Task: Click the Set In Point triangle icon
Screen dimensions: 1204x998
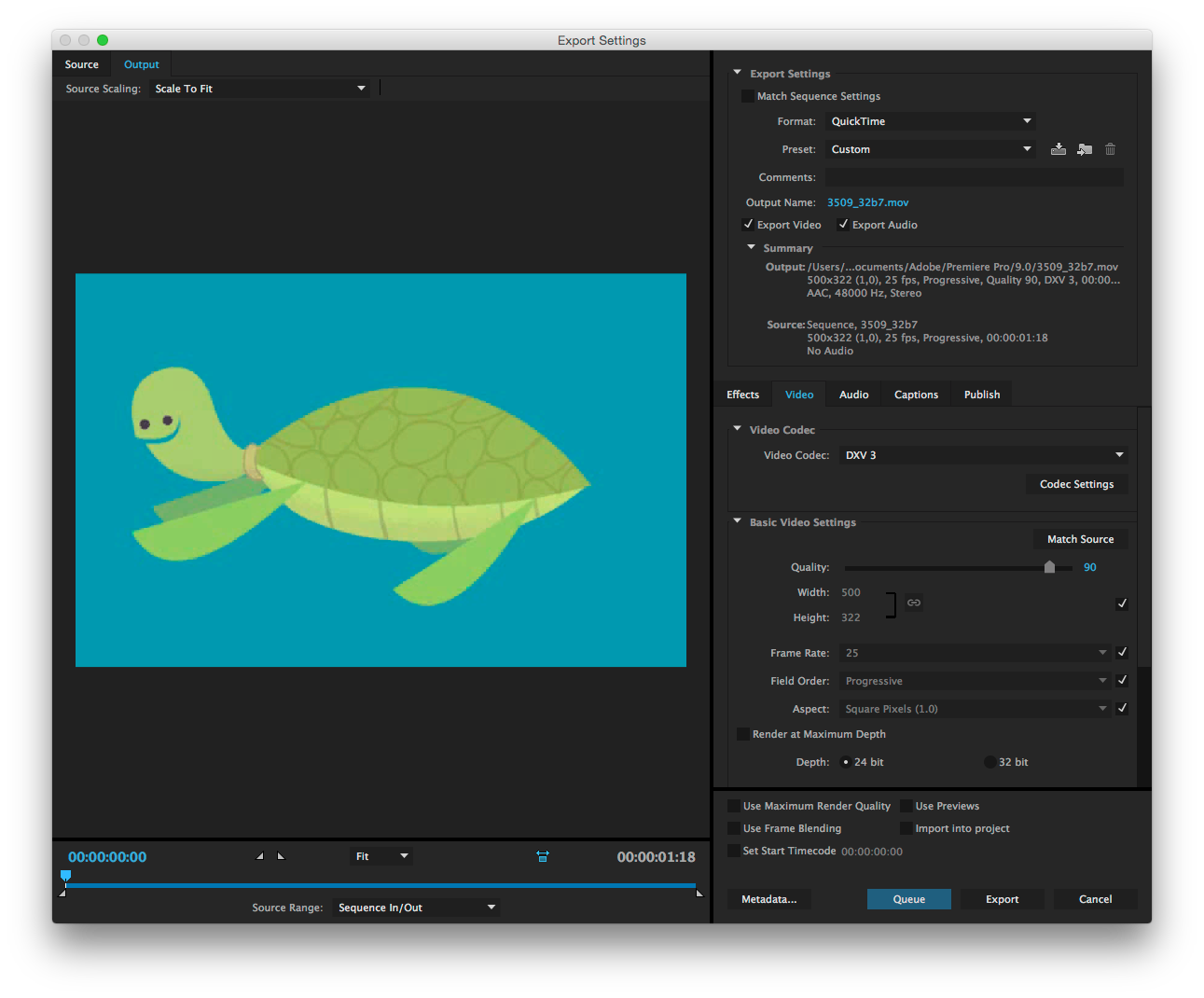Action: click(x=259, y=856)
